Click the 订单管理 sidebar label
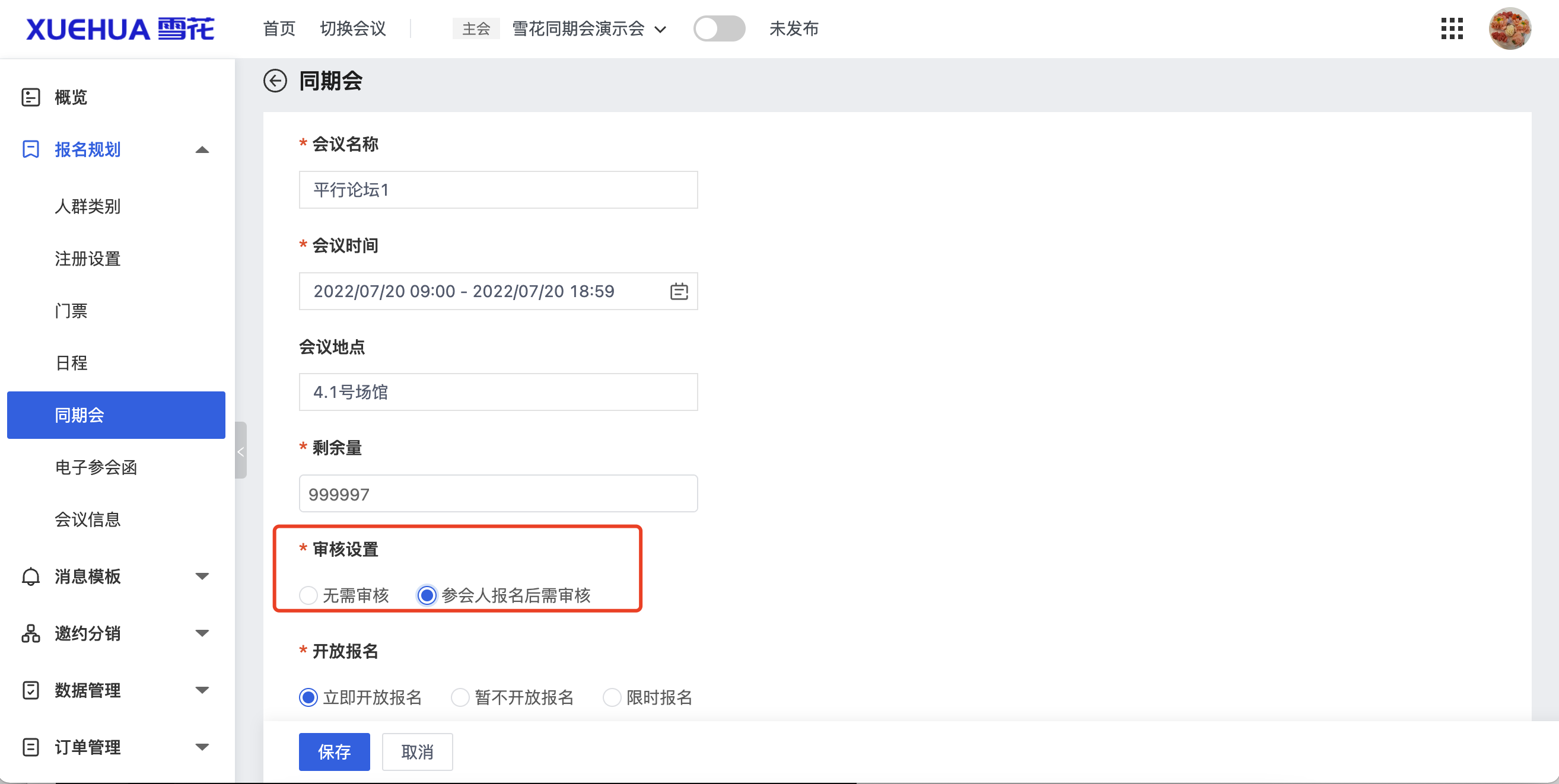The height and width of the screenshot is (784, 1559). [88, 747]
